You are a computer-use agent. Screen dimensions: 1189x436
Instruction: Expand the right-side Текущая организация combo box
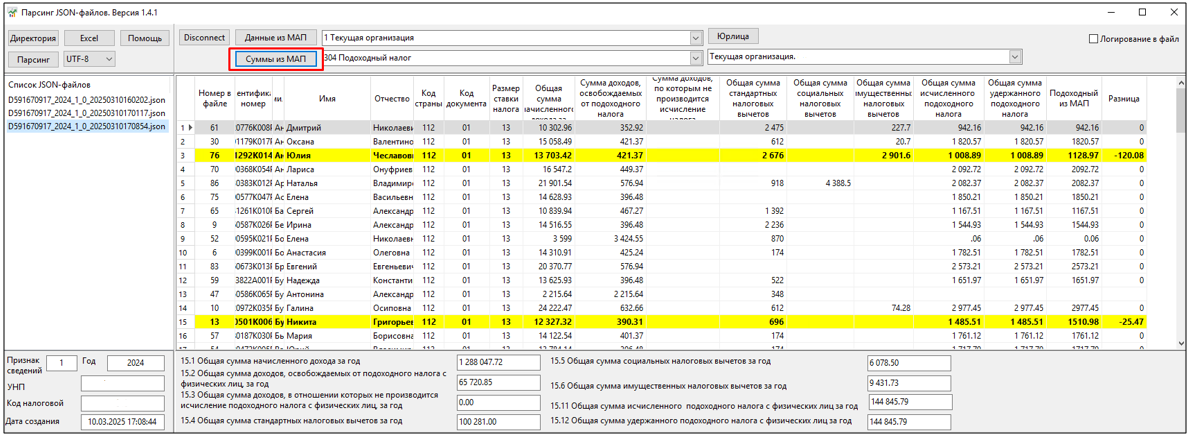click(1015, 58)
